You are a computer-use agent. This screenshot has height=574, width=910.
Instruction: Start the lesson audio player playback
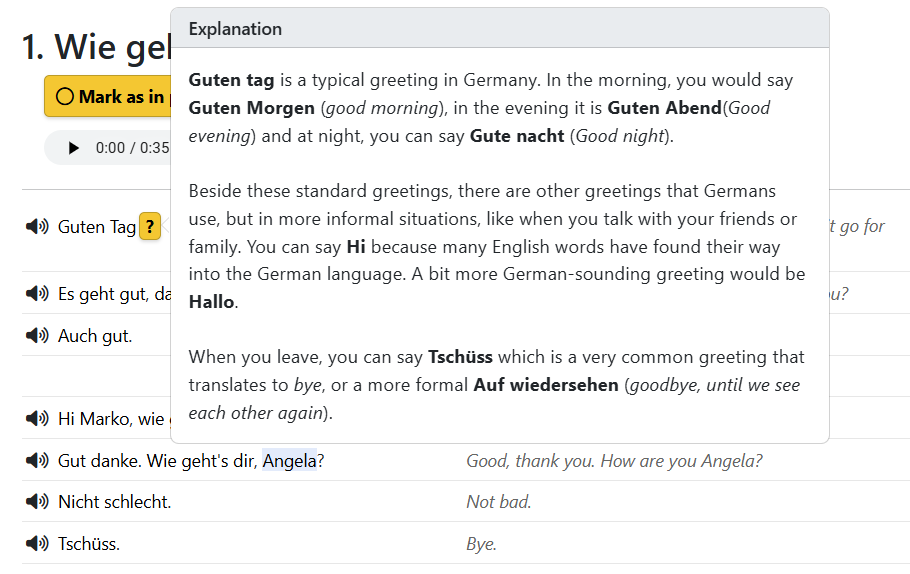coord(73,148)
